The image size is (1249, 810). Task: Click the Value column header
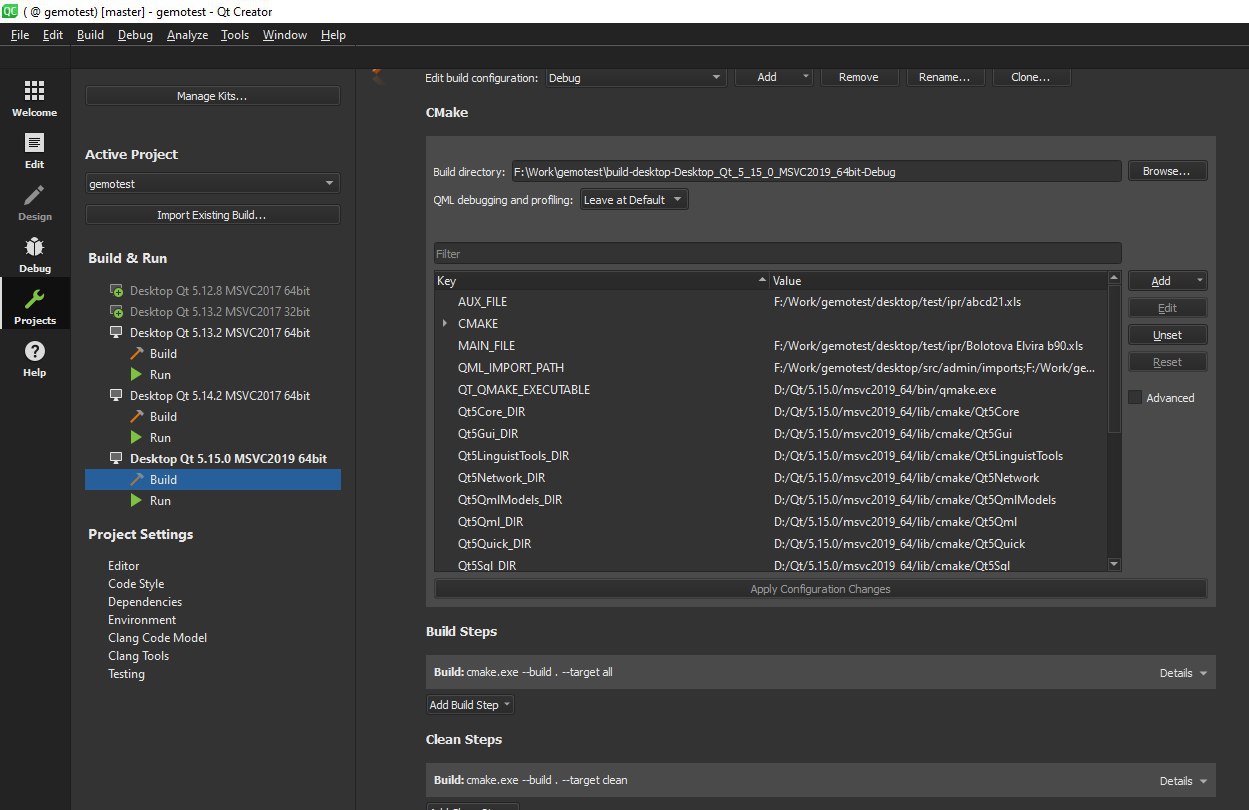938,281
